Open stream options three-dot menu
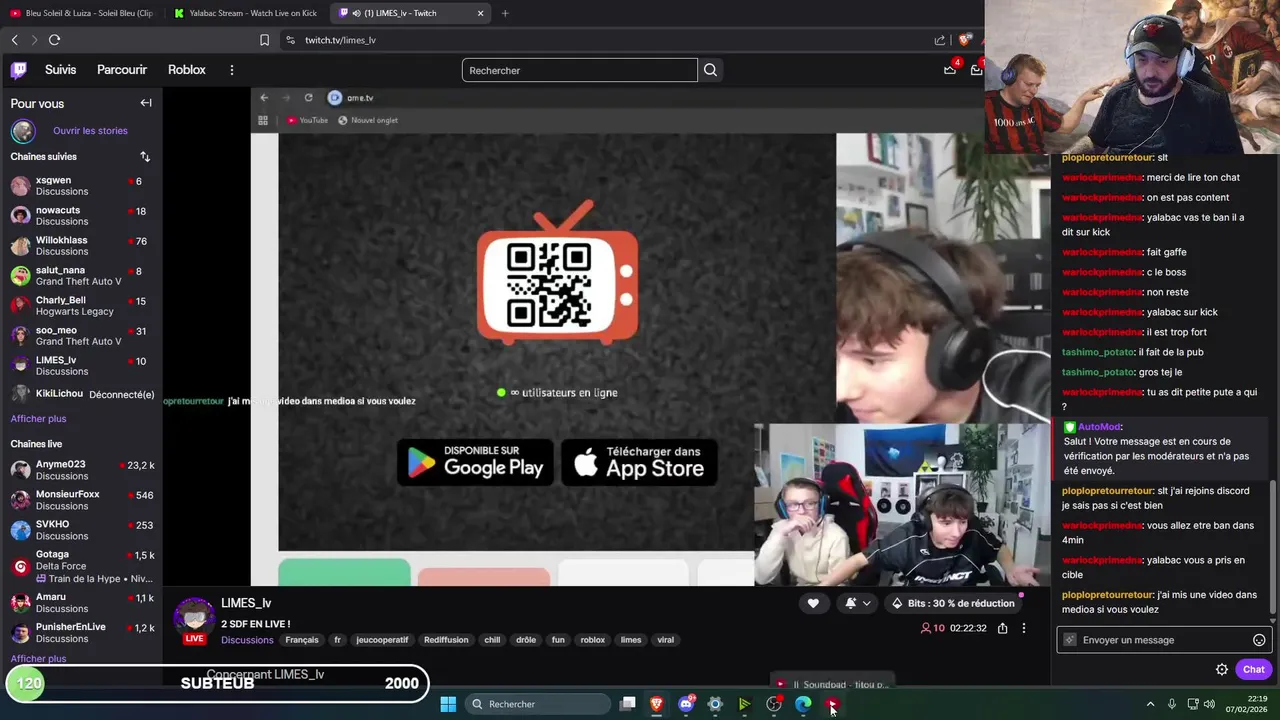Screen dimensions: 1280x720 pos(1023,628)
